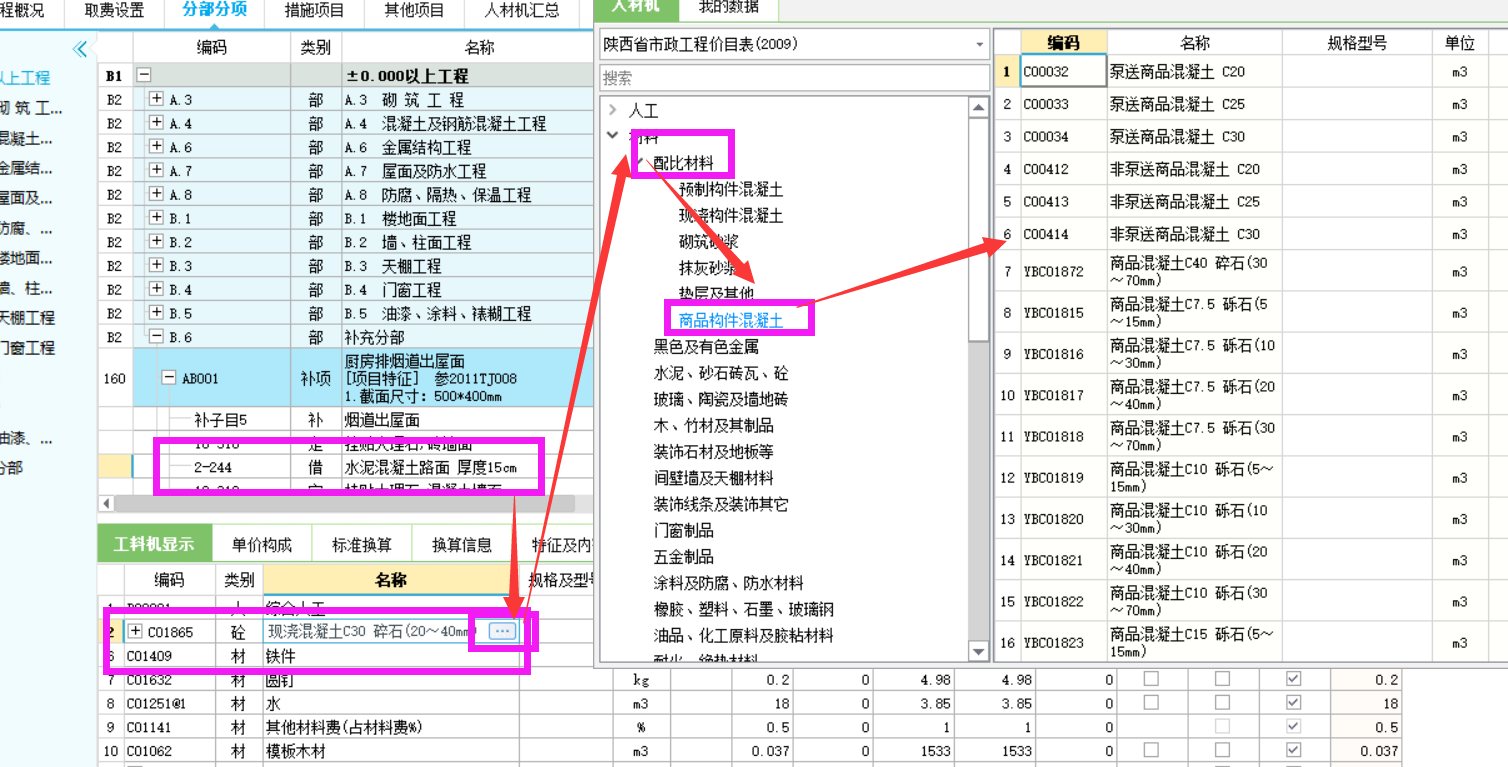Collapse the B.6 补充分部 section
This screenshot has height=767, width=1508.
pyautogui.click(x=156, y=336)
